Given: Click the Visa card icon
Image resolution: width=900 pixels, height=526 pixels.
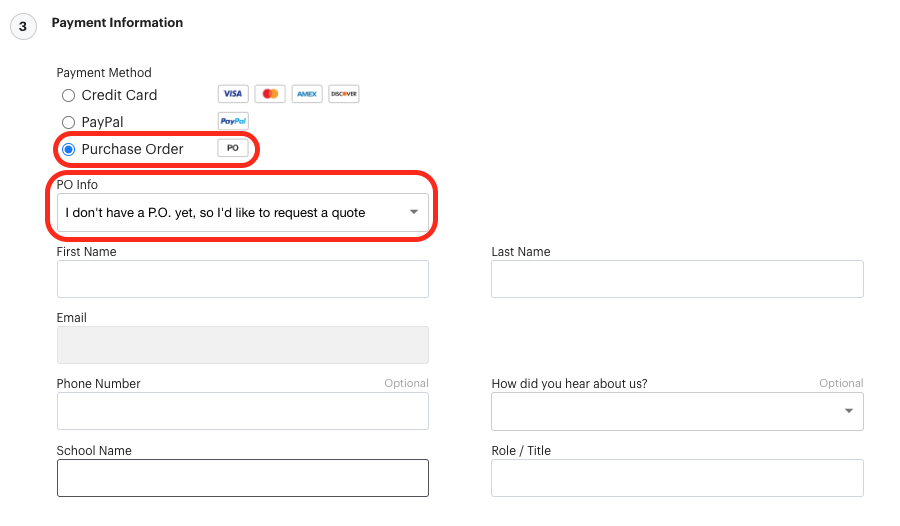Looking at the screenshot, I should 233,94.
